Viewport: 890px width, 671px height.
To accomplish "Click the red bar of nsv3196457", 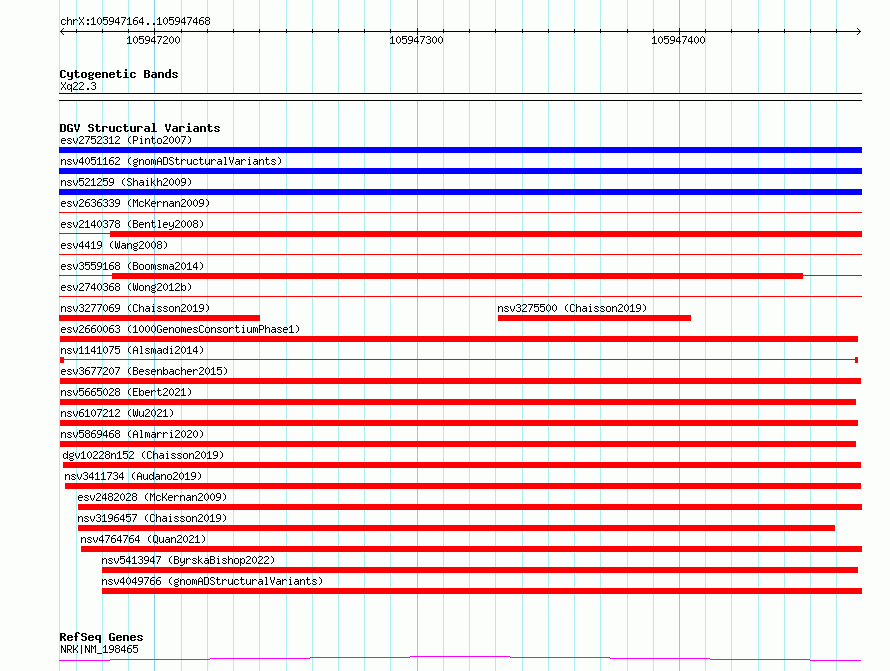I will [456, 528].
